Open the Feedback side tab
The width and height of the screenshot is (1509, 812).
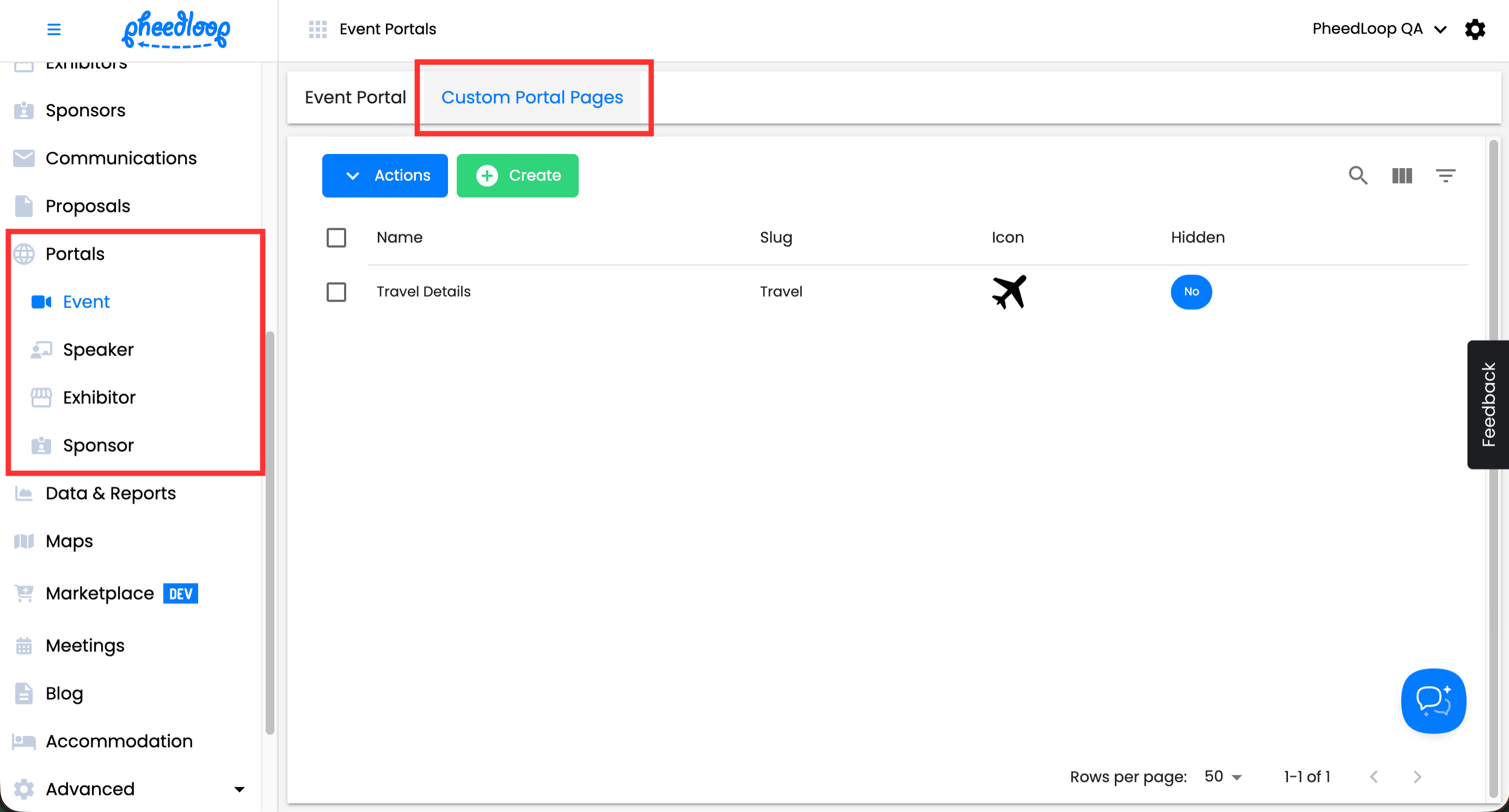click(1488, 404)
